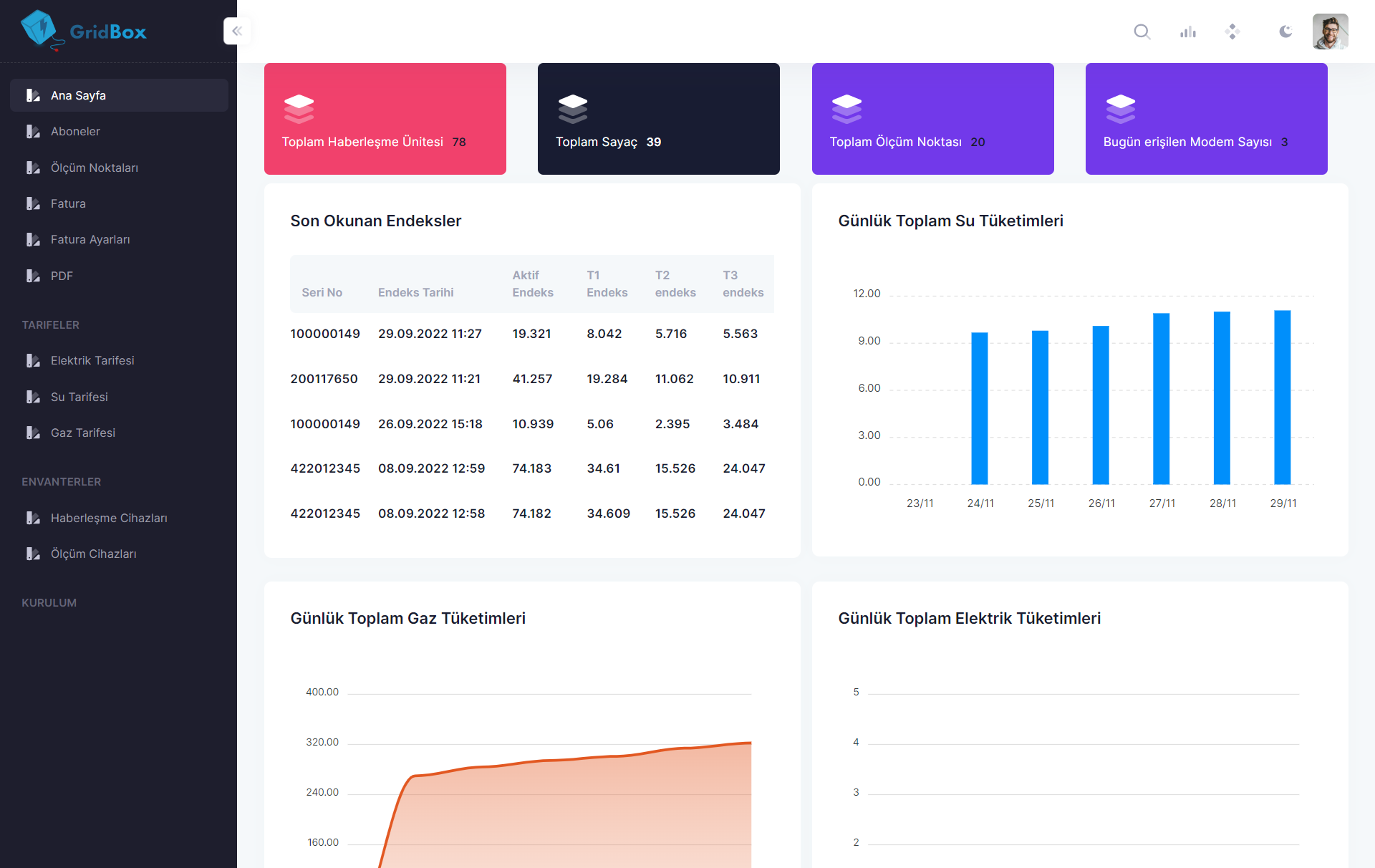The height and width of the screenshot is (868, 1375).
Task: Toggle dark mode moon icon
Action: pyautogui.click(x=1285, y=32)
